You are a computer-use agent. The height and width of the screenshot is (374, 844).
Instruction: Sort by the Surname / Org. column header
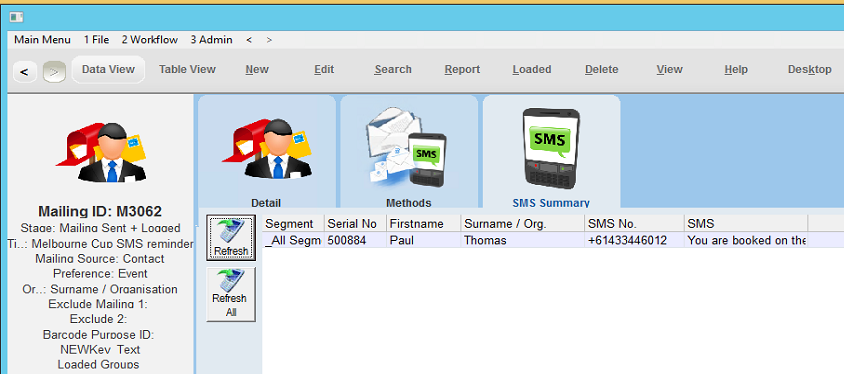[x=523, y=224]
